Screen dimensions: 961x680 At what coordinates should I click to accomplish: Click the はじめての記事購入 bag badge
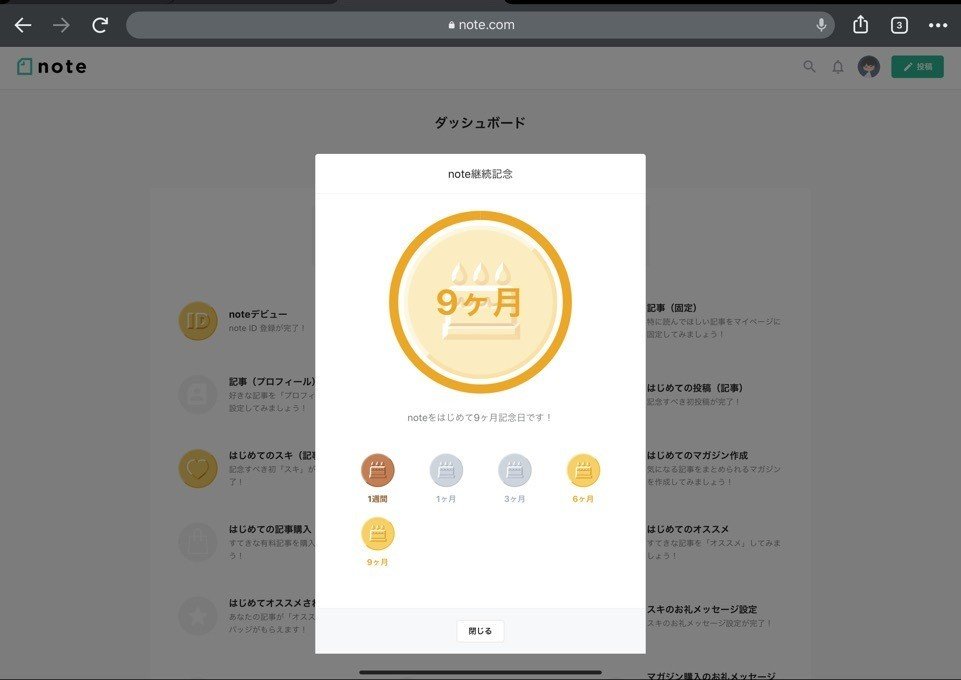[x=198, y=542]
